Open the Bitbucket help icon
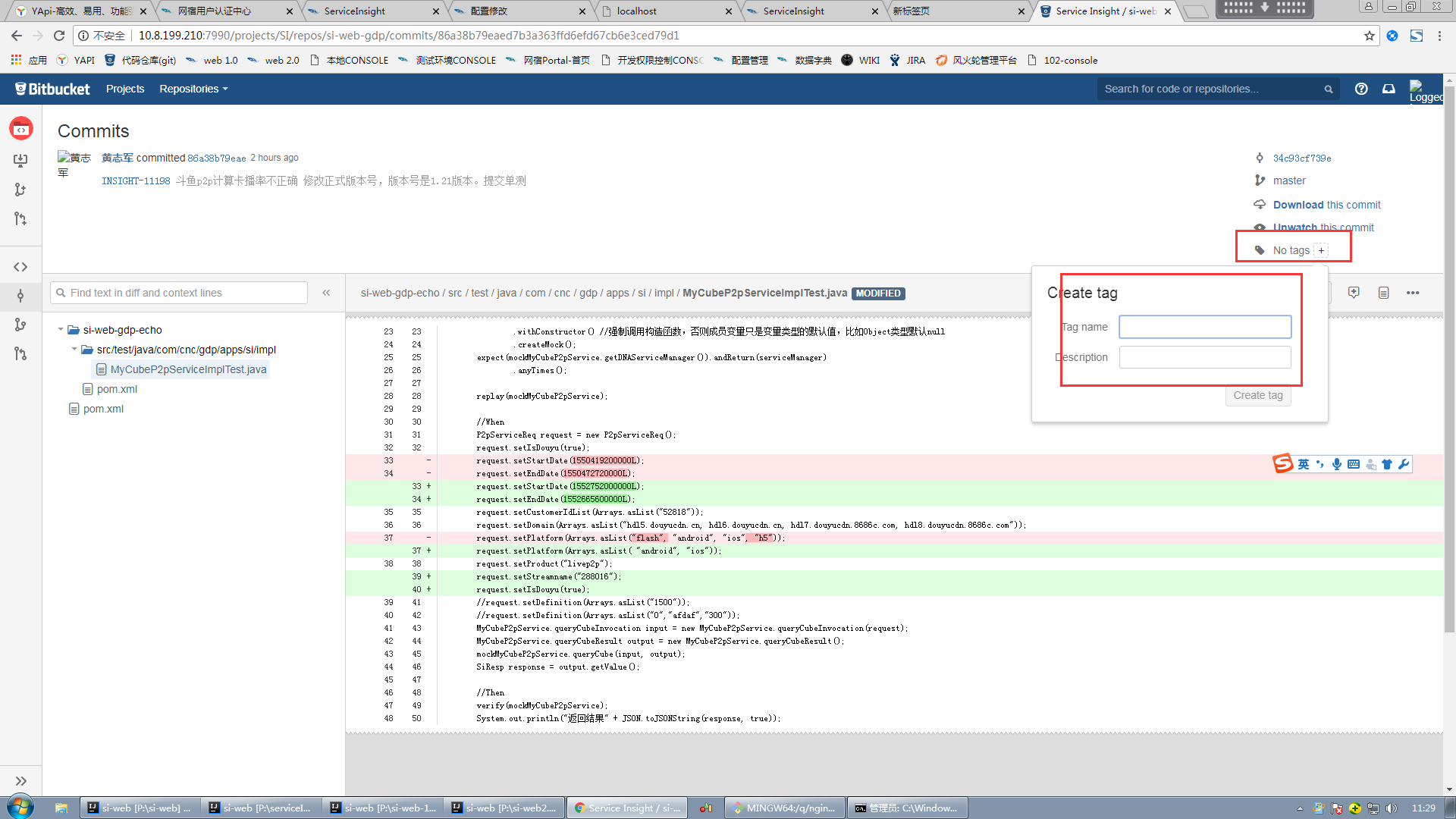 [1361, 89]
